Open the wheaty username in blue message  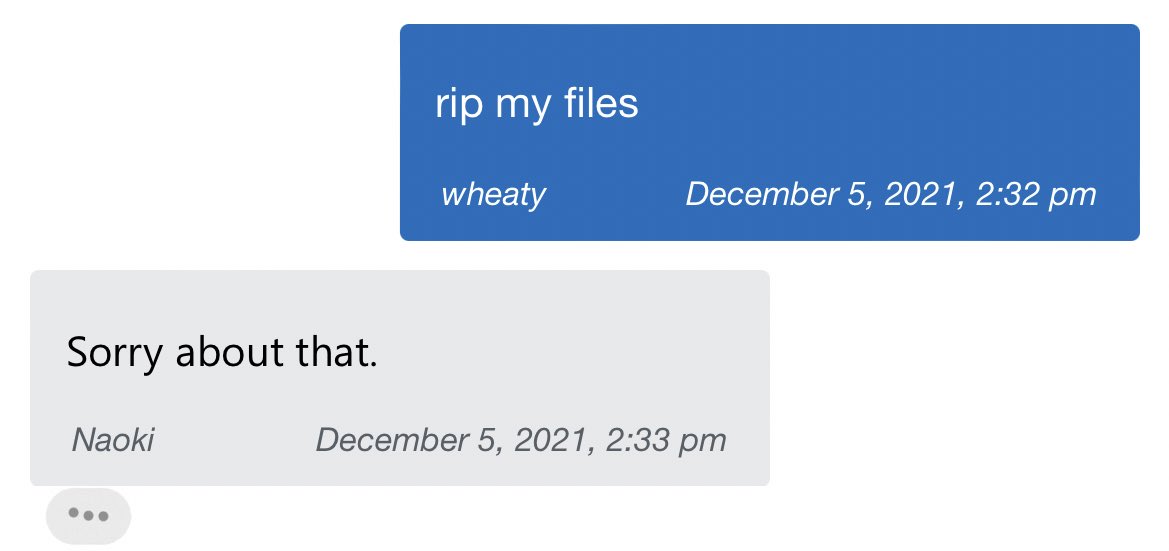pyautogui.click(x=493, y=194)
